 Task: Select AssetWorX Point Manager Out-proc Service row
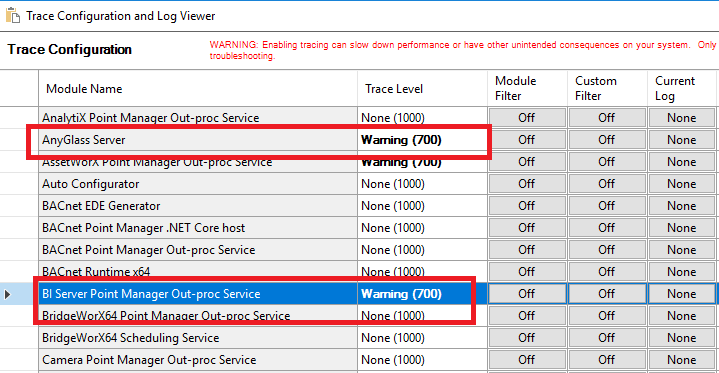[198, 162]
